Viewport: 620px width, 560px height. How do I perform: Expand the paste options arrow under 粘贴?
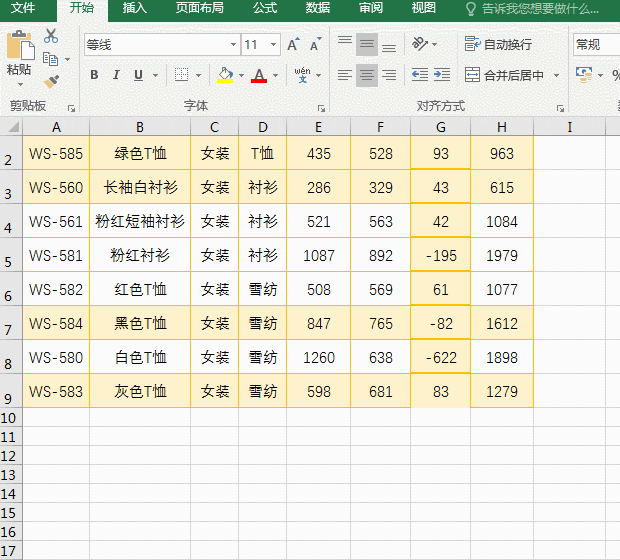coord(20,84)
